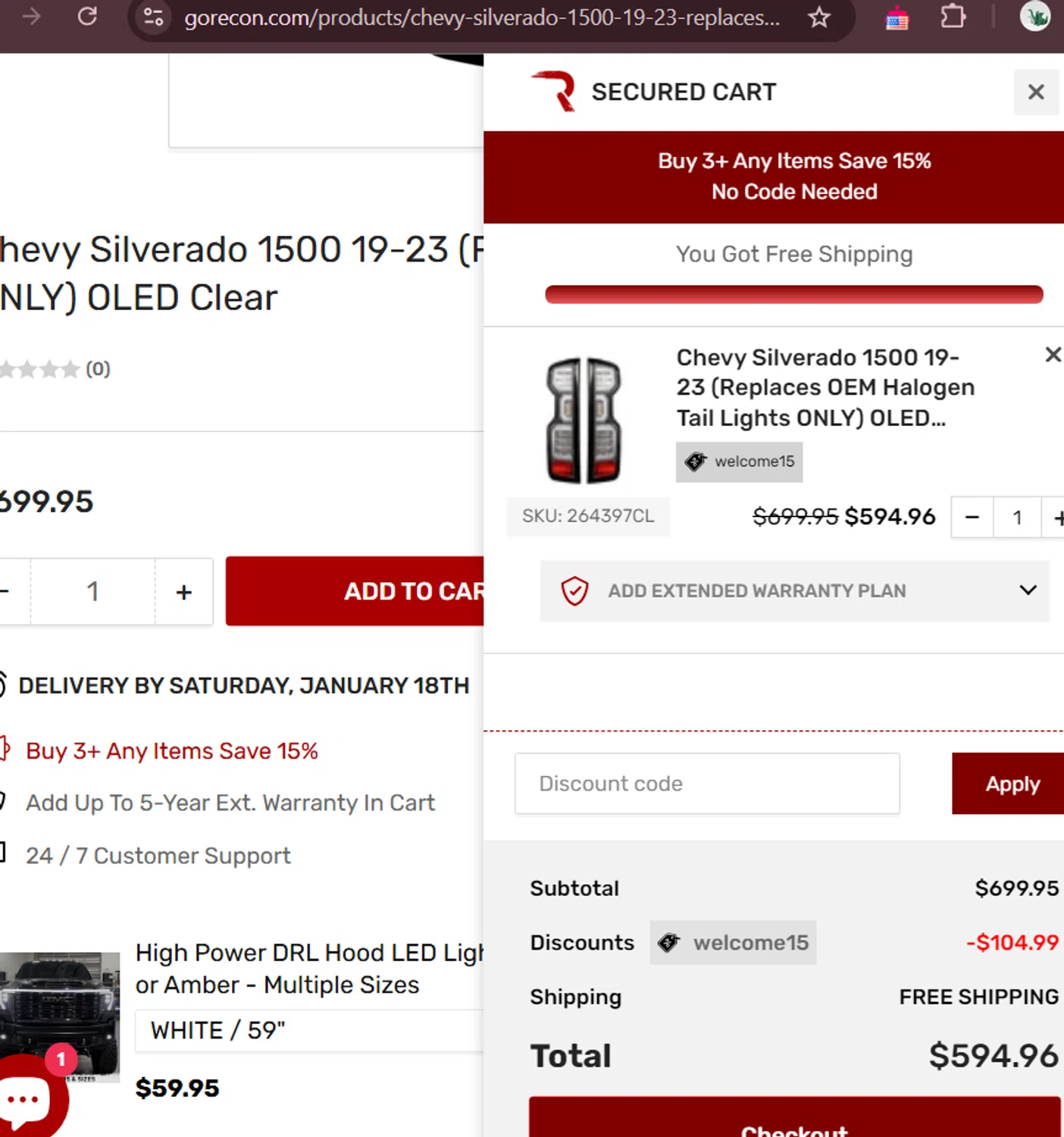This screenshot has height=1137, width=1064.
Task: Decrease cart item quantity with minus
Action: point(972,518)
